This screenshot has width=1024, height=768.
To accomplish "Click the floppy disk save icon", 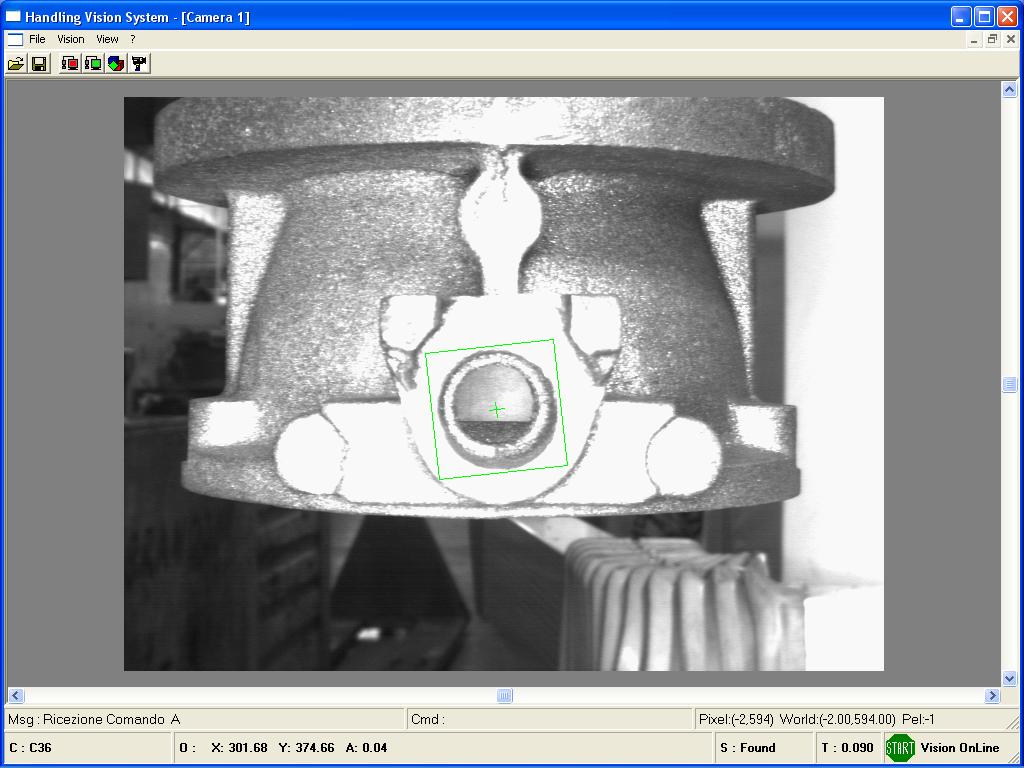I will [39, 63].
